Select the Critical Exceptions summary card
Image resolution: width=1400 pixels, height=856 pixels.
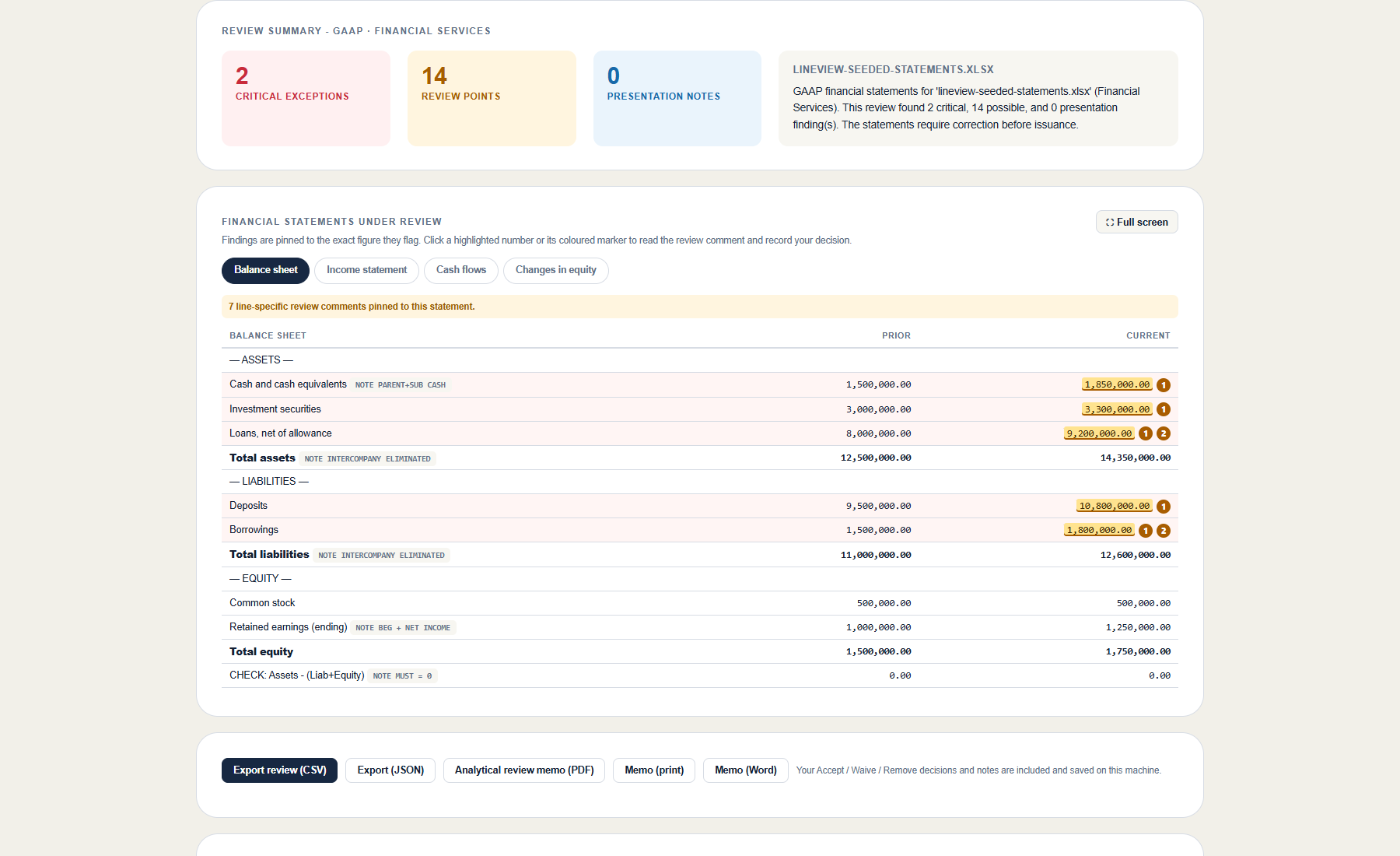tap(306, 98)
